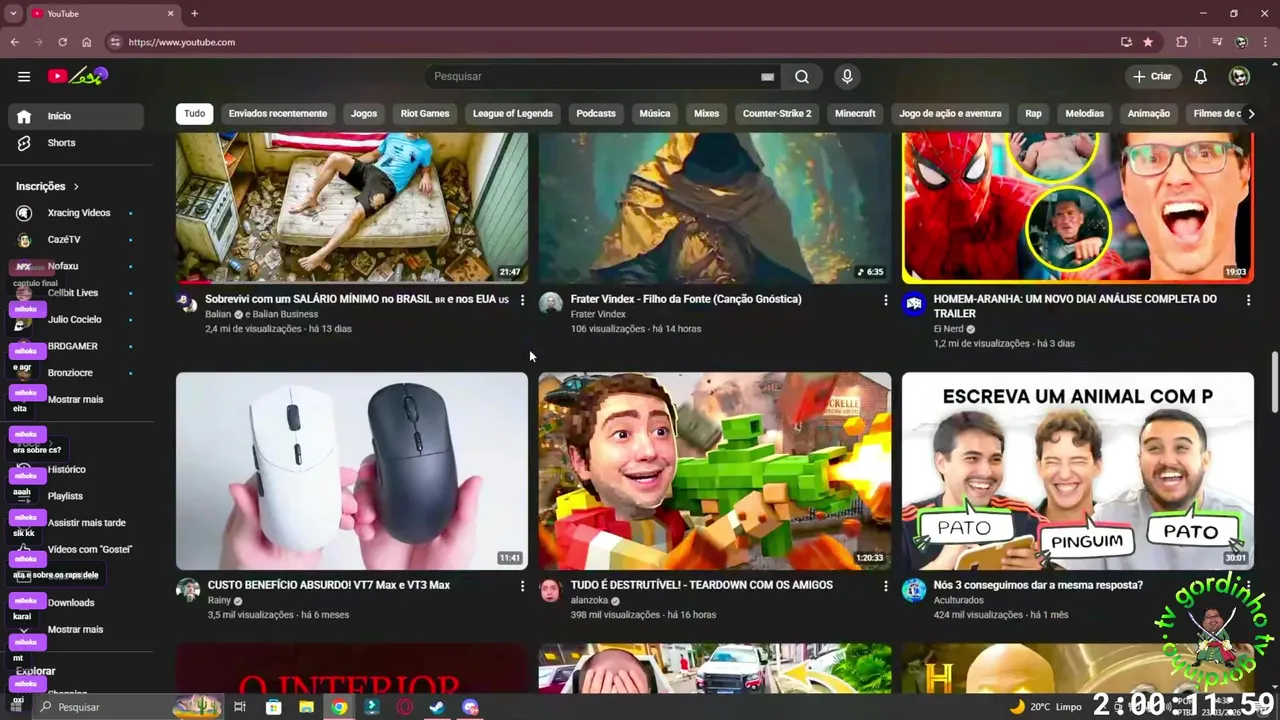Open BRDGAMER subscription
The height and width of the screenshot is (720, 1280).
point(76,346)
